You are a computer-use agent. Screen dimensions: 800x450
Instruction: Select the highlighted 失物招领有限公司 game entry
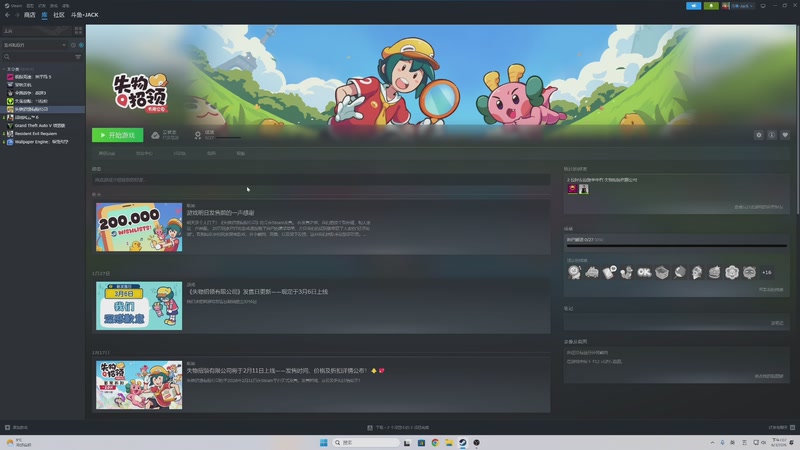click(x=42, y=109)
